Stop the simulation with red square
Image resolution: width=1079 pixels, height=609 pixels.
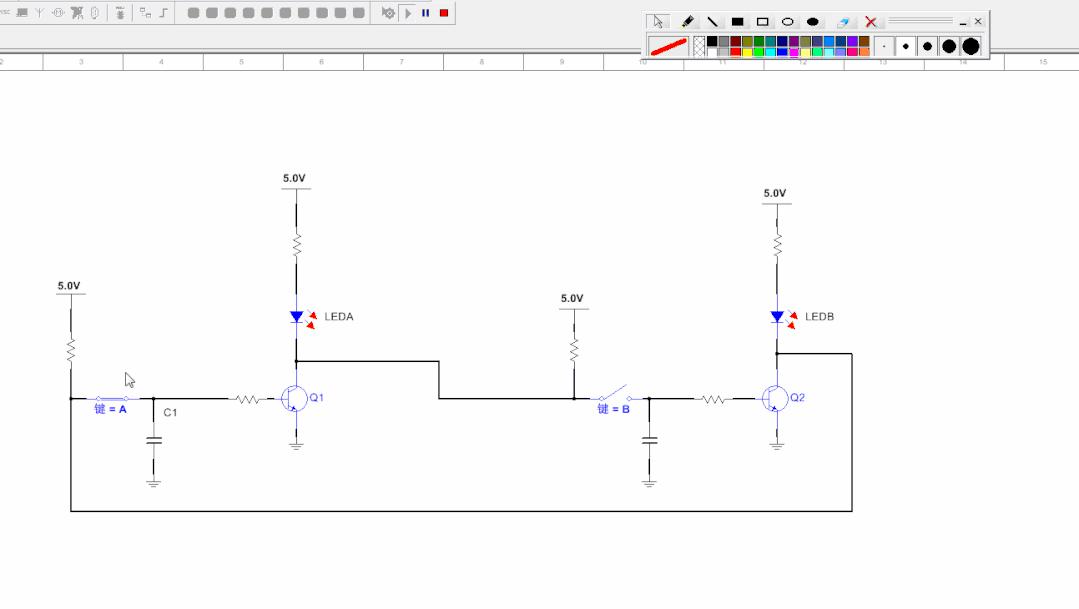444,13
